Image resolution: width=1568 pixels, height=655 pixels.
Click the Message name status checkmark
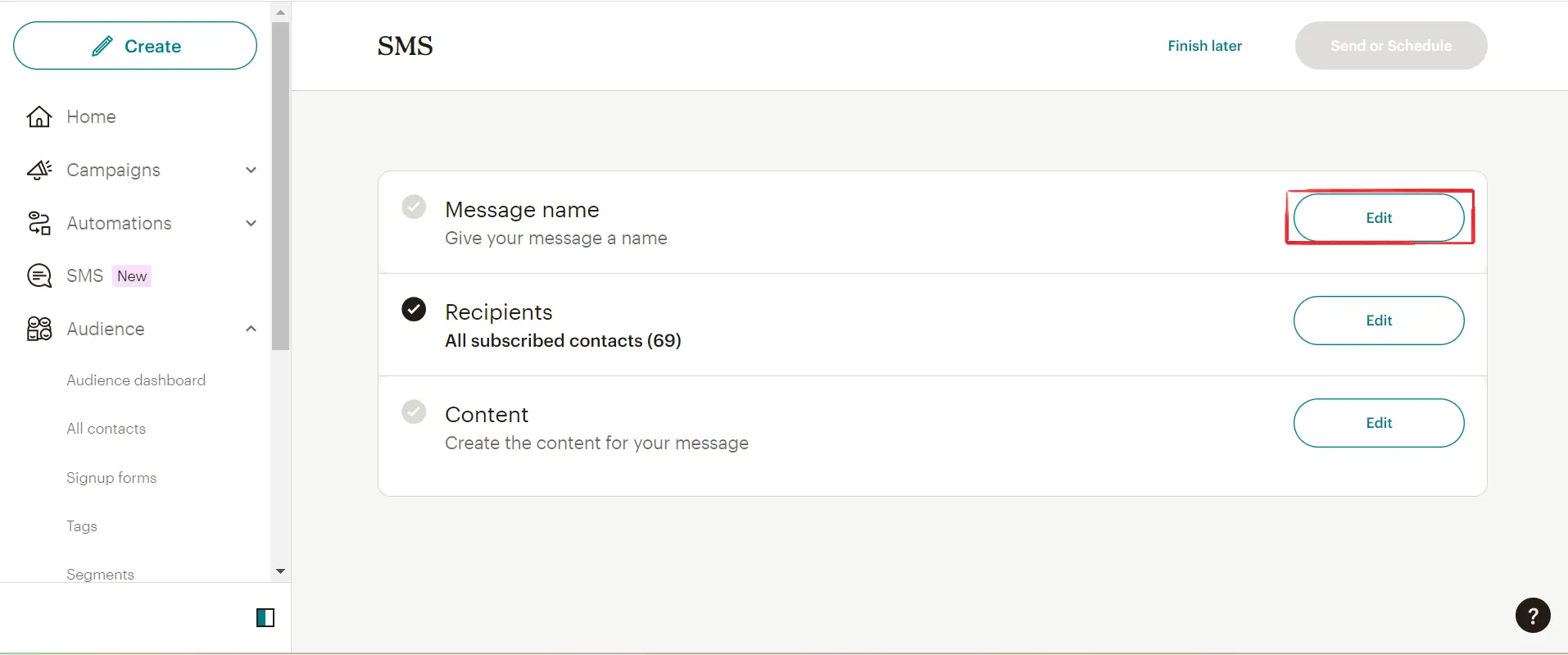(414, 207)
